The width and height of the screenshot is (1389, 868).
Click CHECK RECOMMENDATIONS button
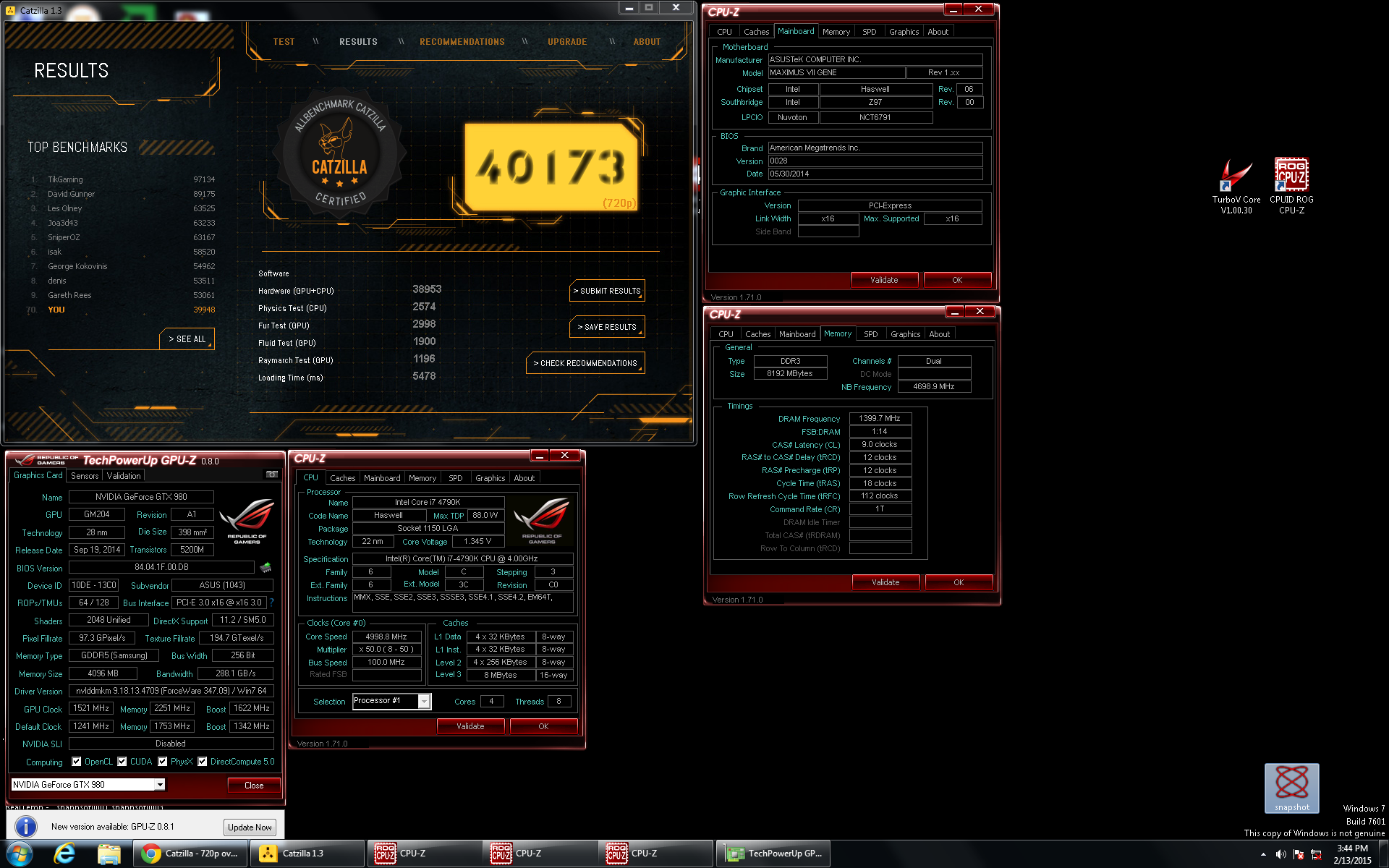pyautogui.click(x=585, y=363)
